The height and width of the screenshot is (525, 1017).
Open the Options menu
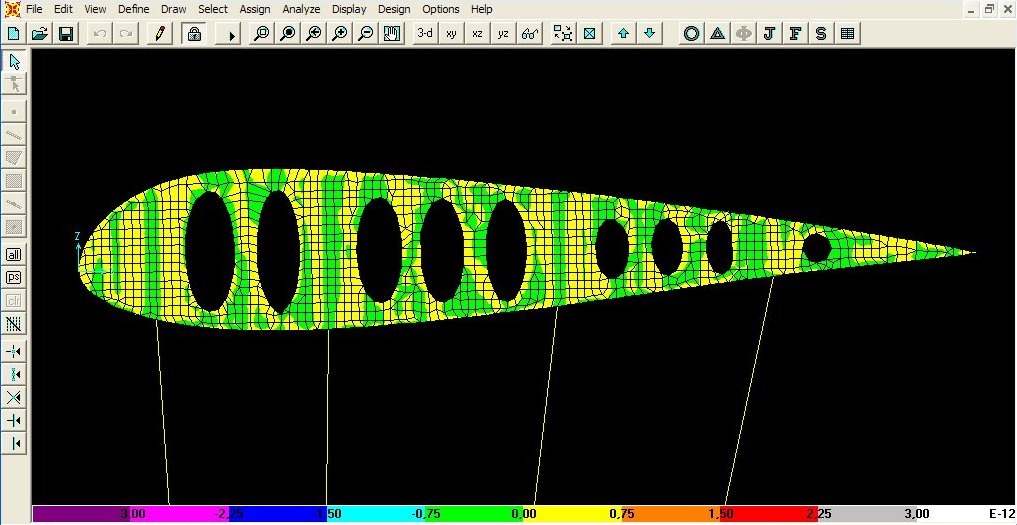point(441,9)
